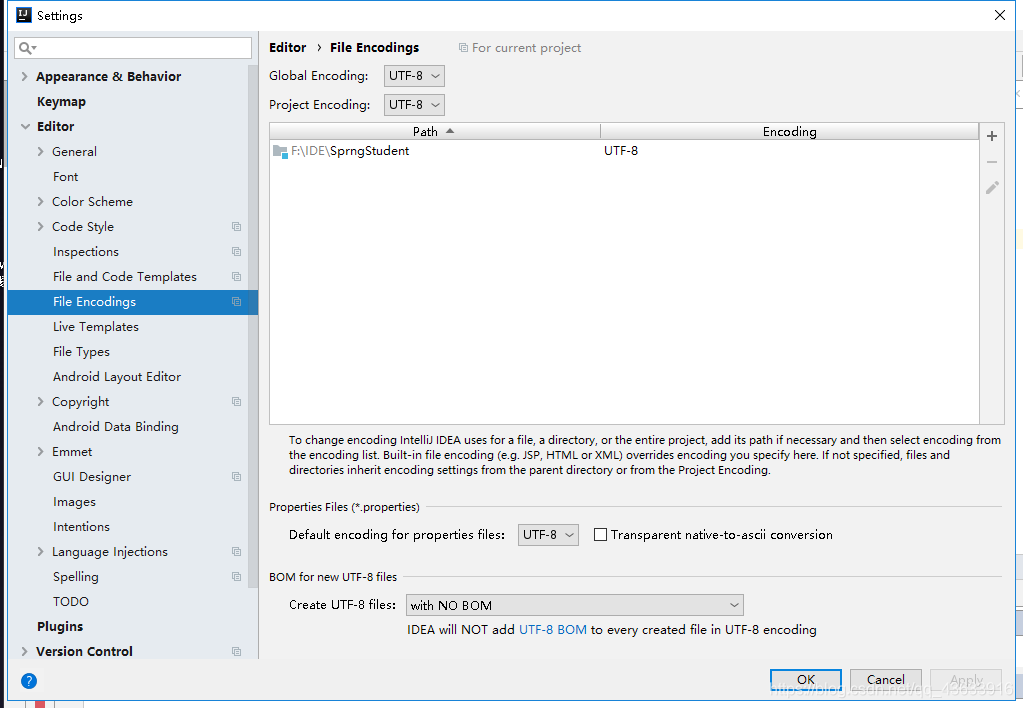Expand the Appearance & Behavior section
The image size is (1023, 708).
click(24, 76)
